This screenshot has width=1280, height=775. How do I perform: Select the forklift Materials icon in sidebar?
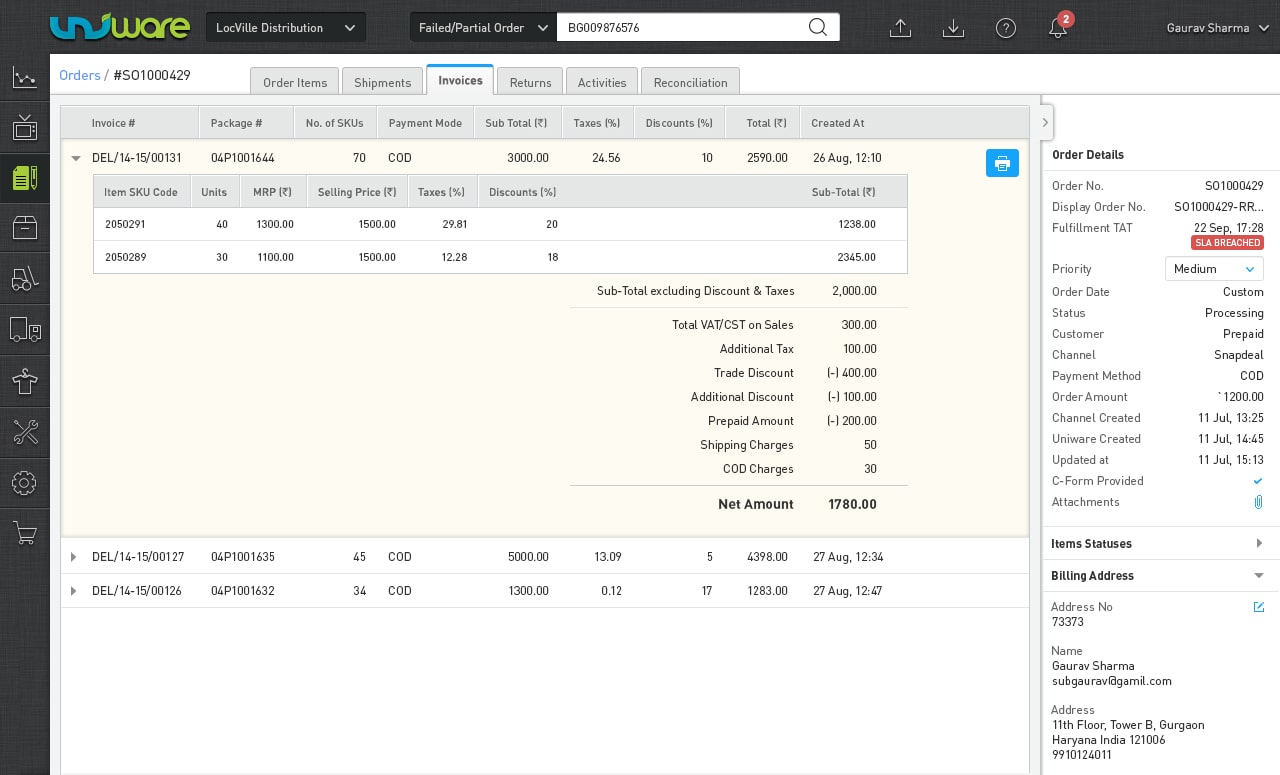coord(24,278)
